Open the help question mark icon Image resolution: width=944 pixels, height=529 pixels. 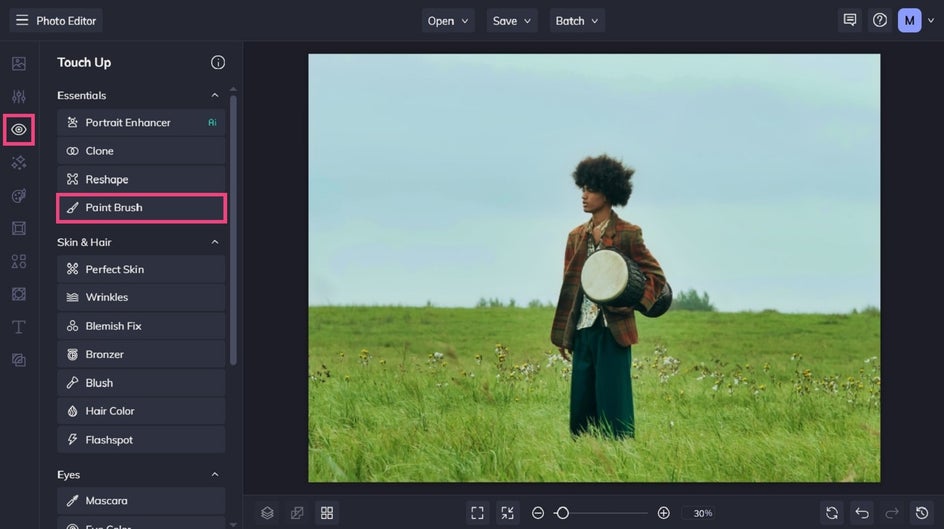point(880,20)
